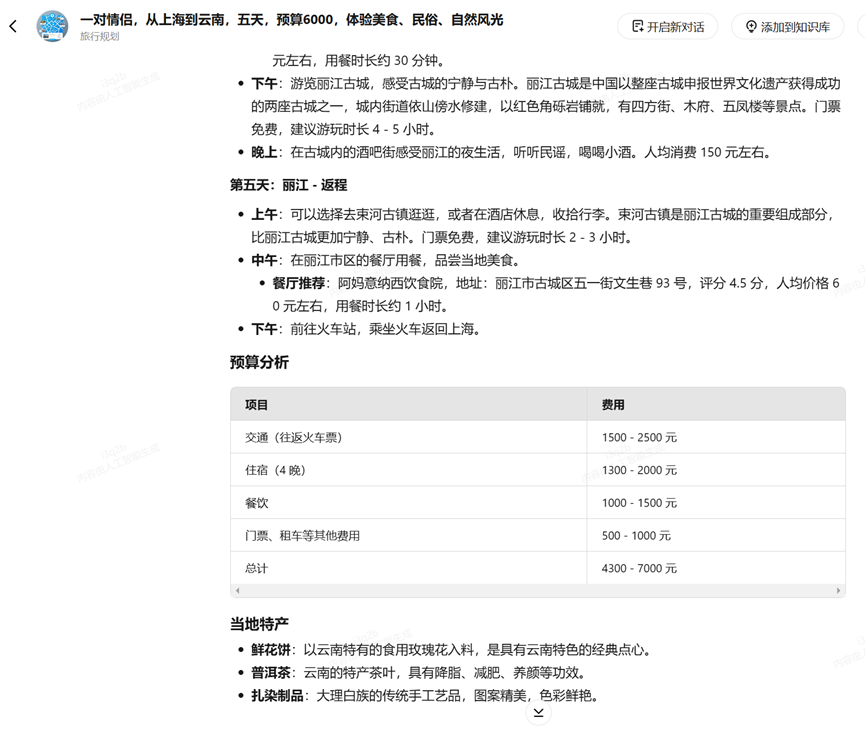
Task: Click the 下午 label about 游览丽江古城
Action: [264, 83]
